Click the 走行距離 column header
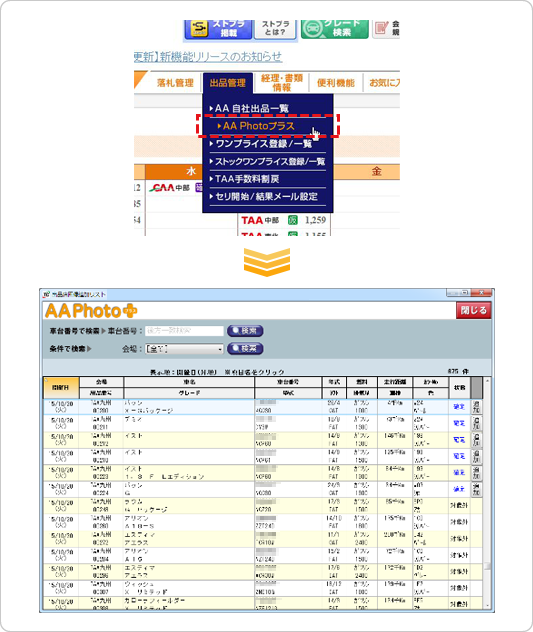Viewport: 533px width, 632px height. tap(395, 382)
